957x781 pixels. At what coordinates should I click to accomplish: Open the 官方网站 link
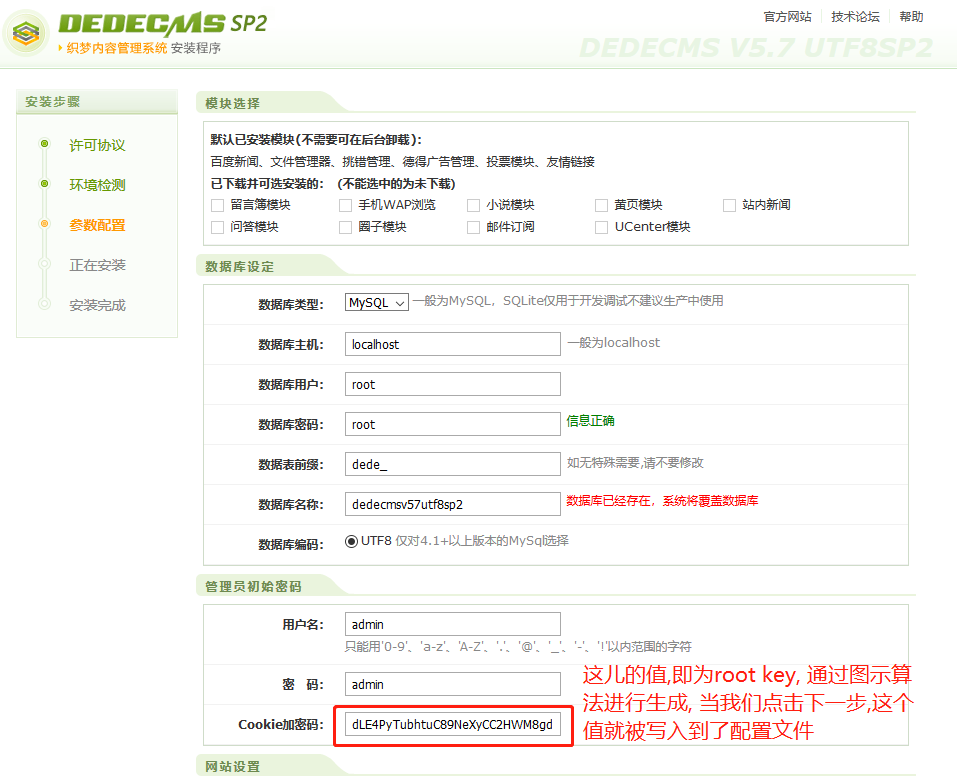point(787,16)
